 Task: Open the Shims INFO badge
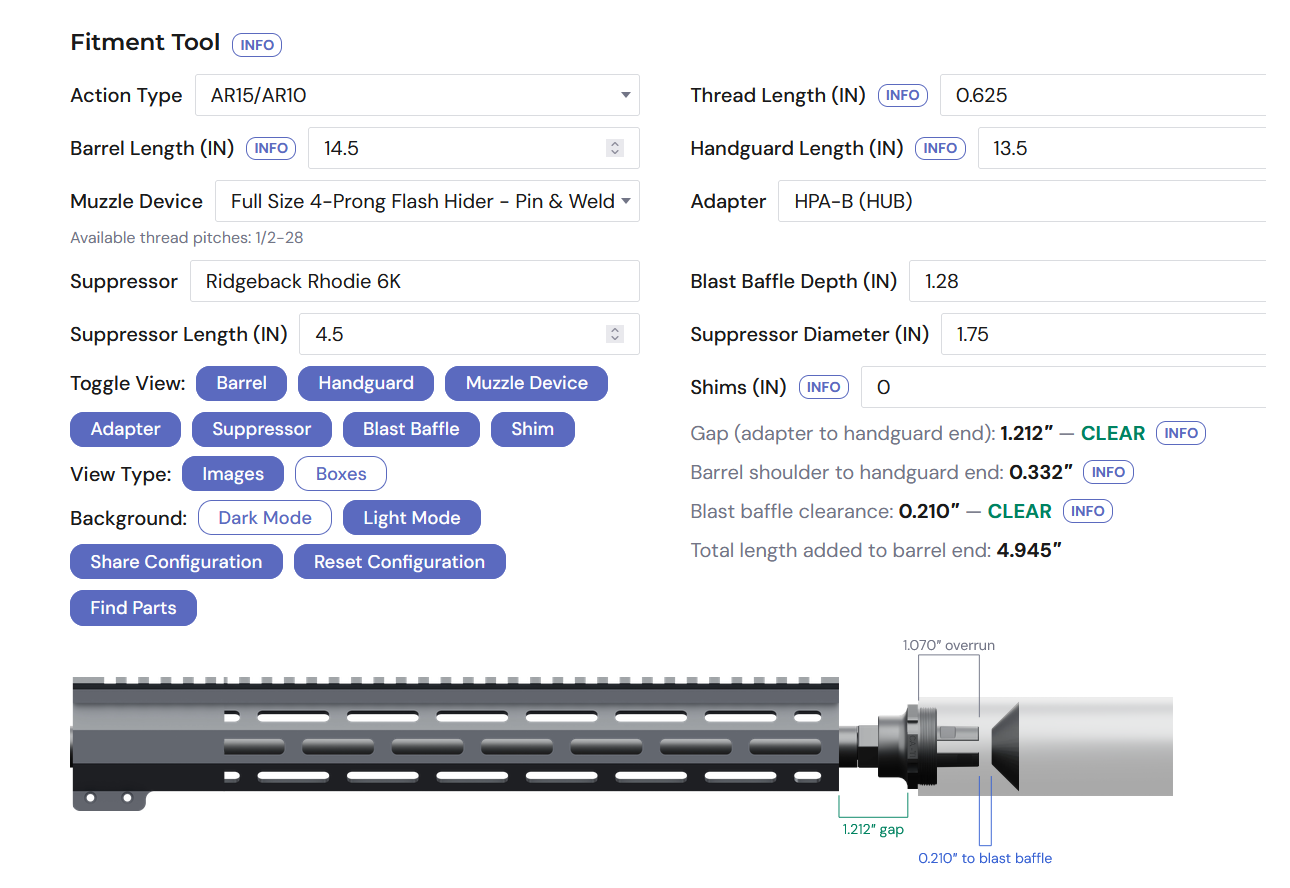tap(823, 387)
